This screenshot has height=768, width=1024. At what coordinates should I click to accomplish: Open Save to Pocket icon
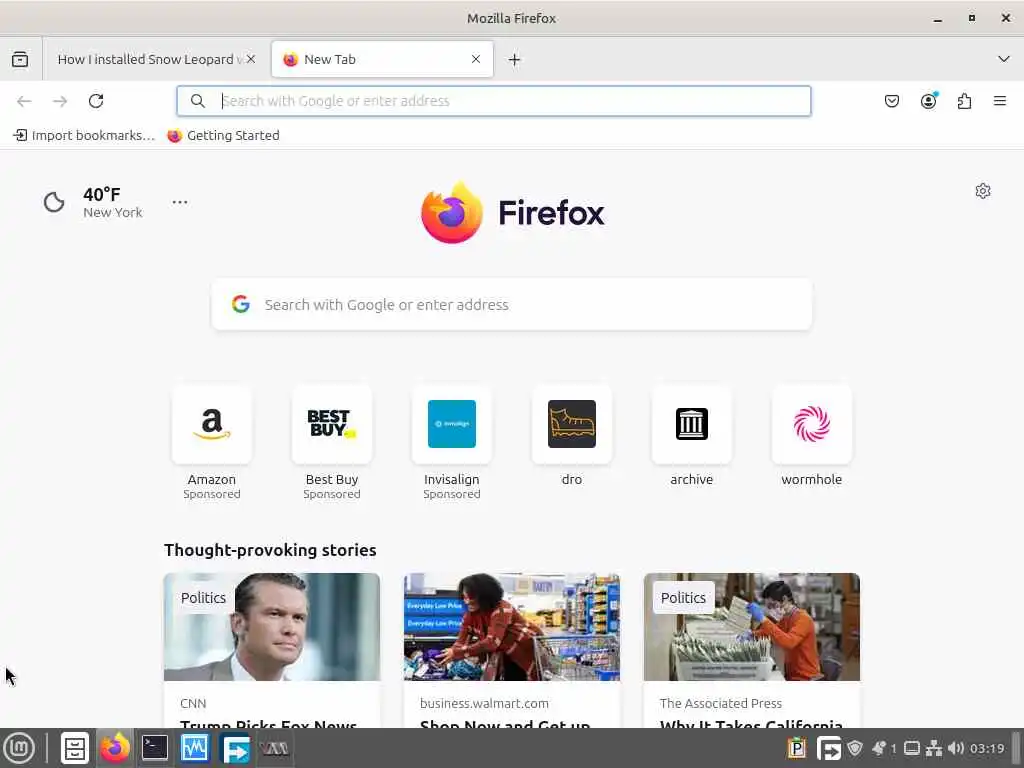click(891, 101)
